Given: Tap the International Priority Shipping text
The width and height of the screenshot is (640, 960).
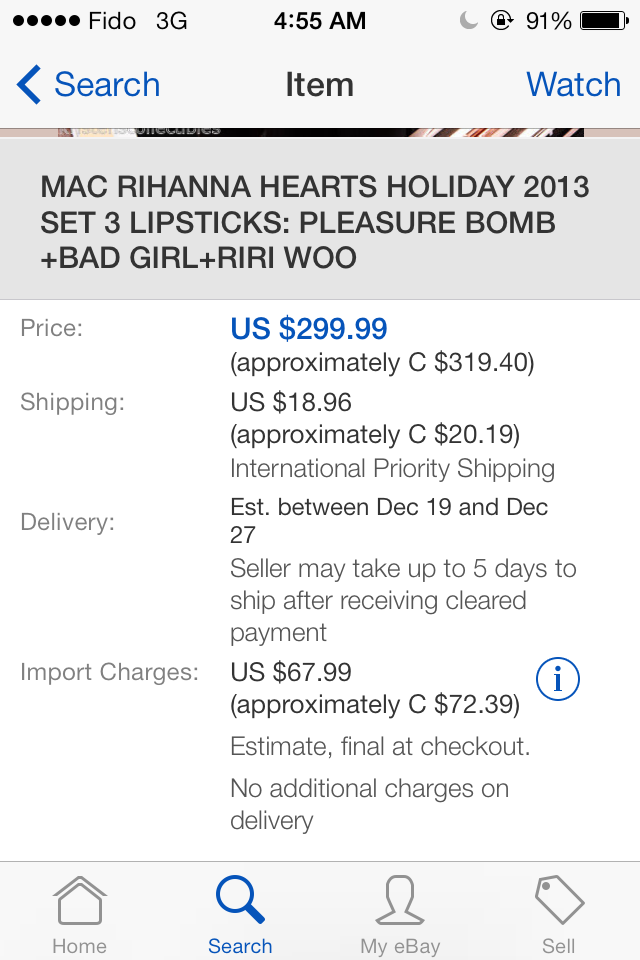Looking at the screenshot, I should pyautogui.click(x=392, y=469).
